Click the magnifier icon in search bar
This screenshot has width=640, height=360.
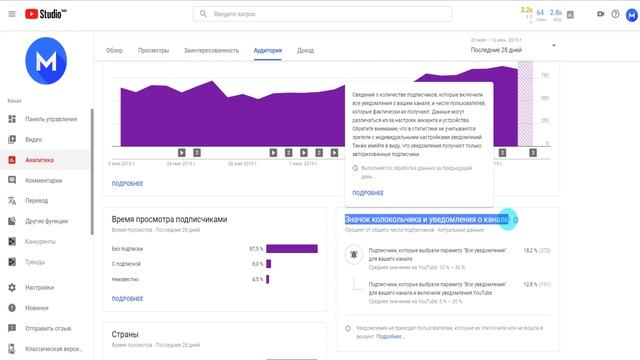pos(203,14)
